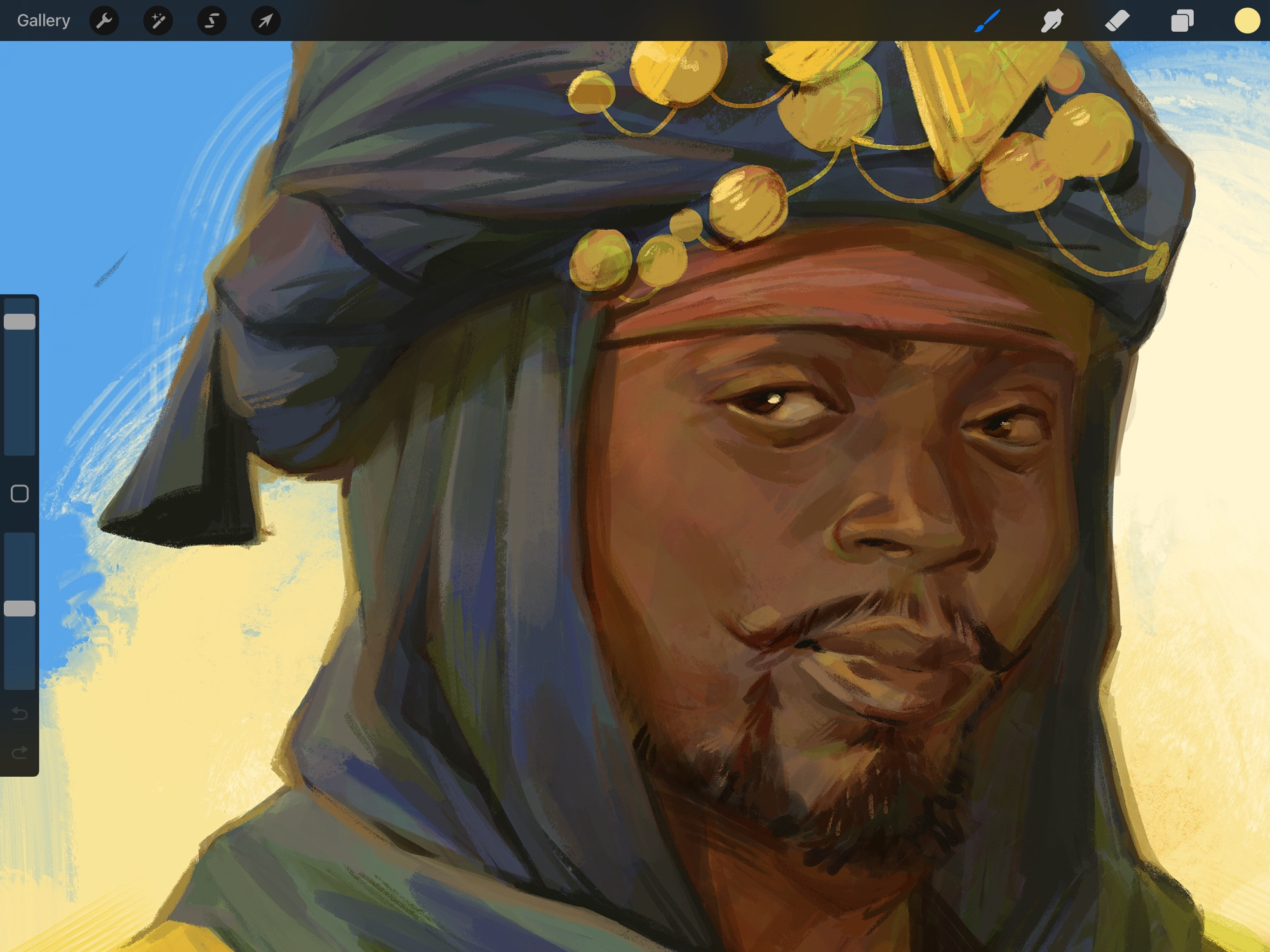Redo the last undone stroke
Screen dimensions: 1270x952
[20, 753]
